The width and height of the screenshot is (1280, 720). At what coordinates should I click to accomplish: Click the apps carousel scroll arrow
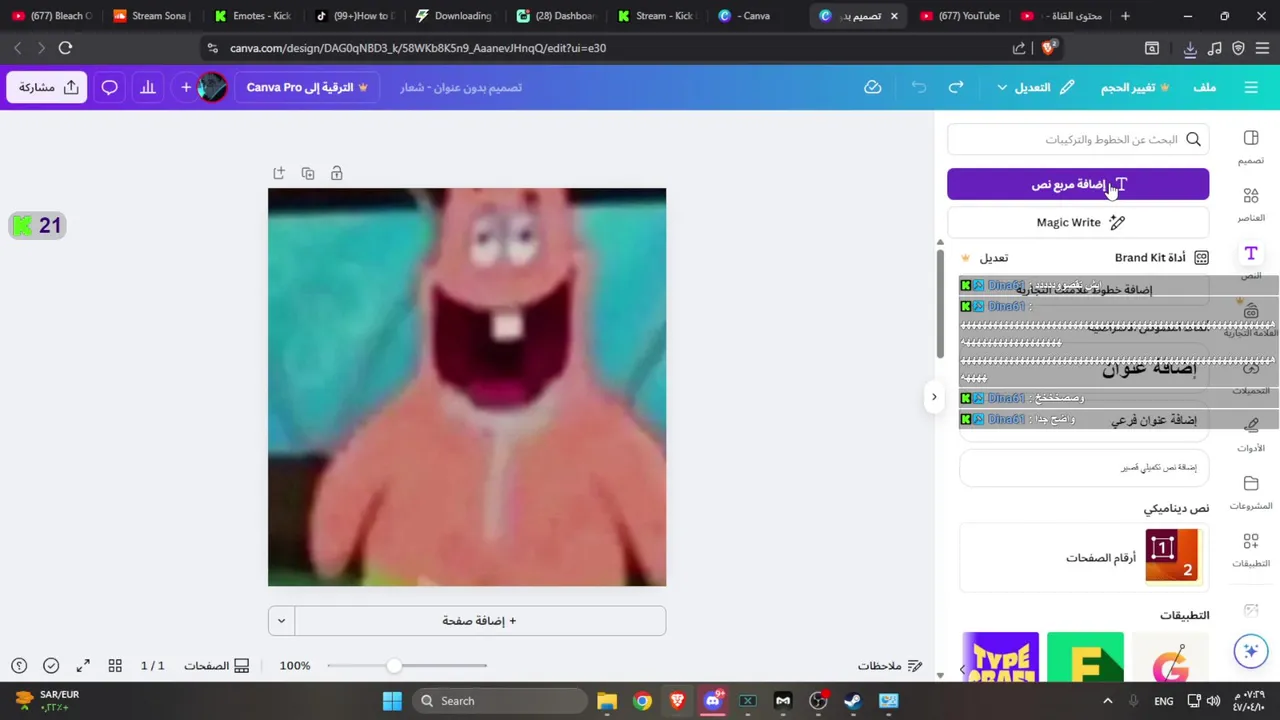[963, 669]
